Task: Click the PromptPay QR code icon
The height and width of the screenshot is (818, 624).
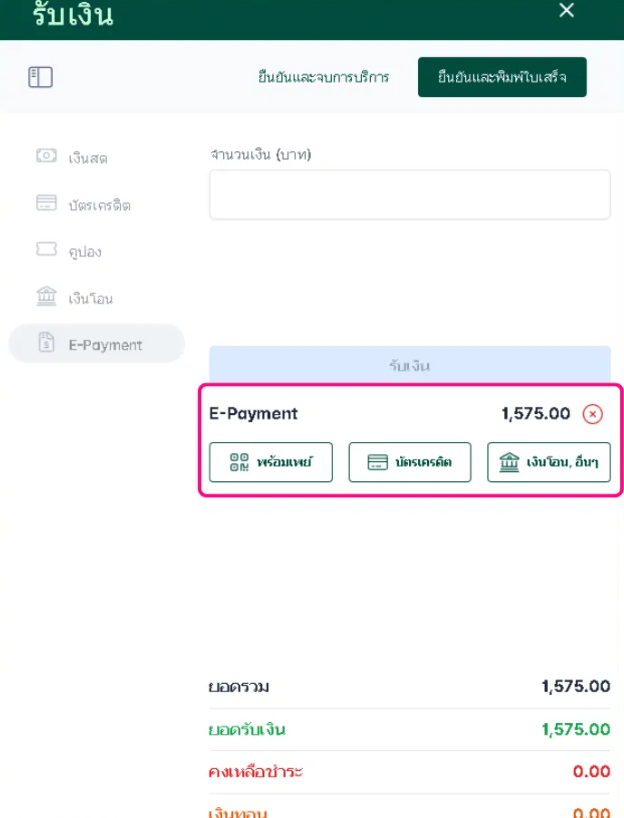Action: tap(238, 462)
